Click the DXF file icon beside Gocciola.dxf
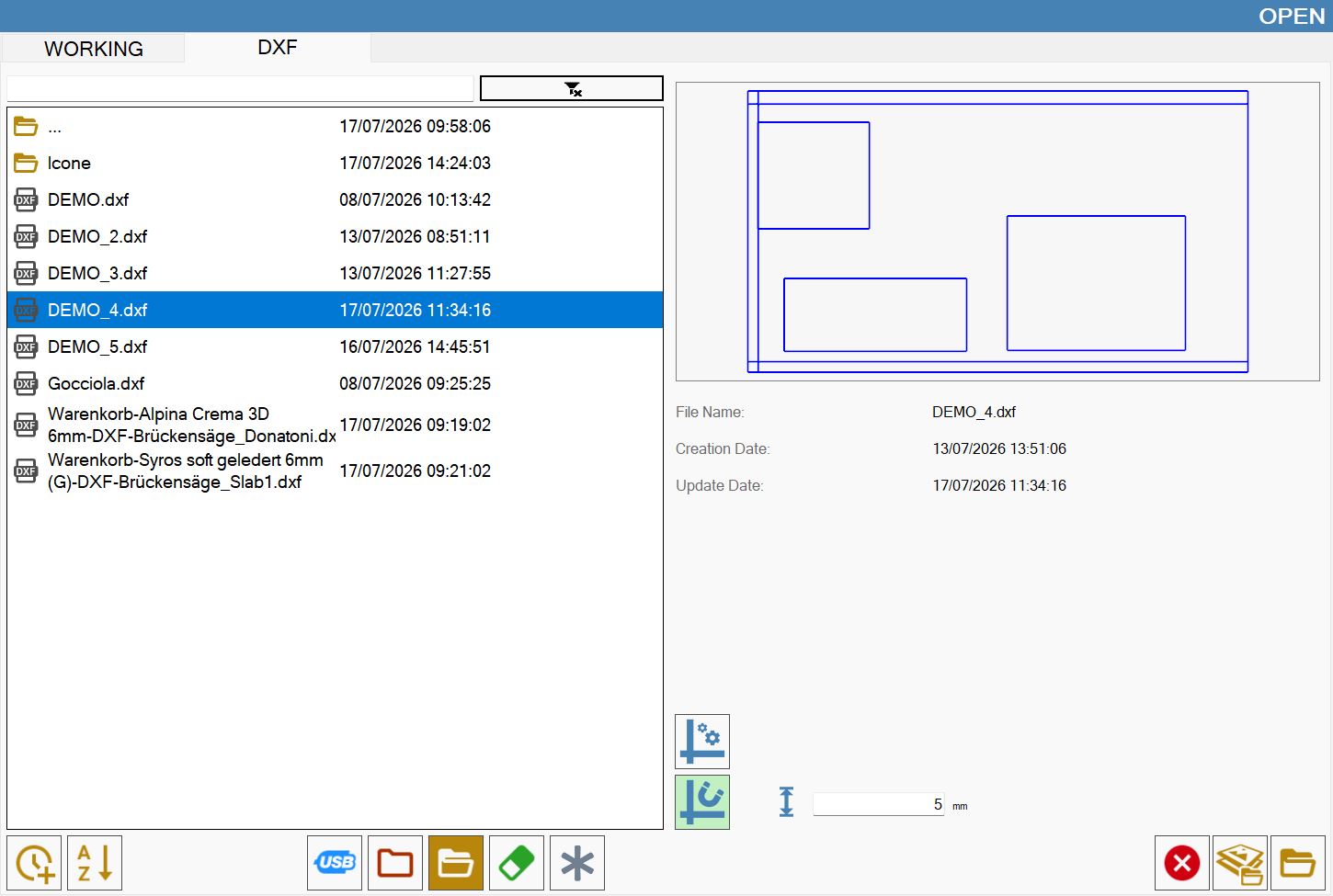Viewport: 1333px width, 896px height. tap(26, 383)
